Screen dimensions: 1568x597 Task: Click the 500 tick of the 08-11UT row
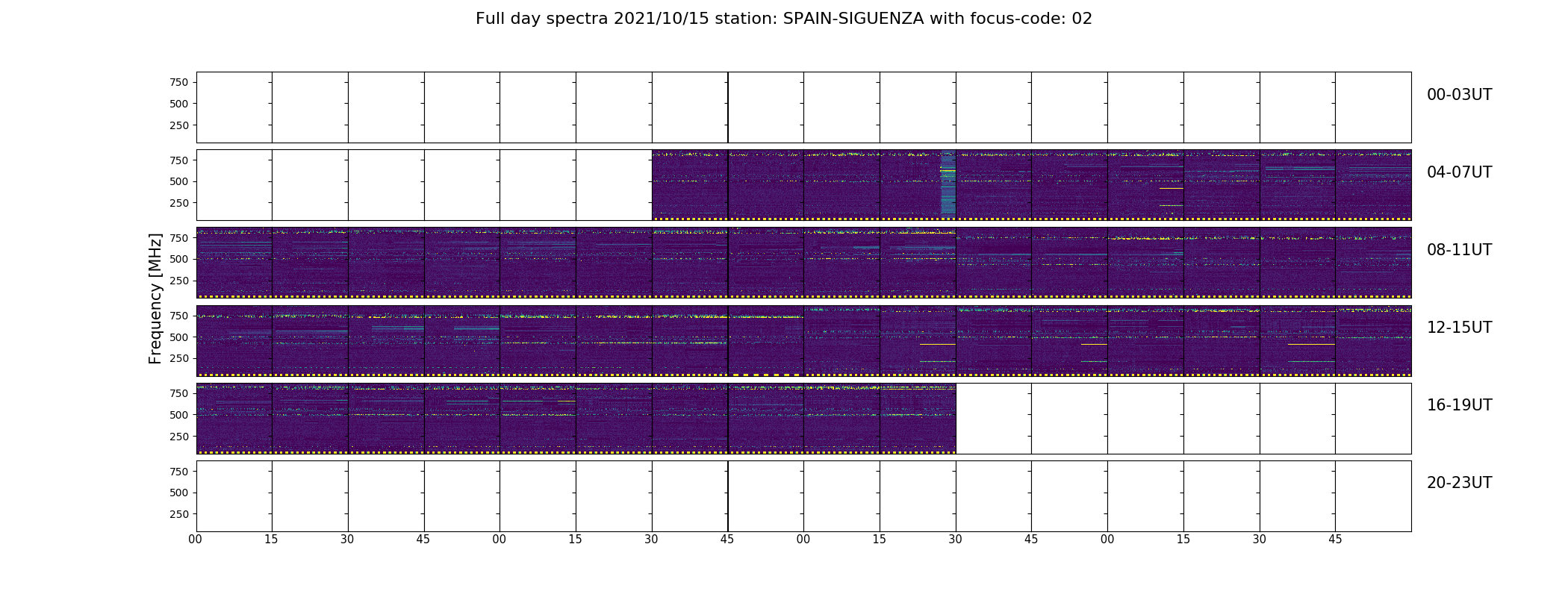click(x=178, y=259)
